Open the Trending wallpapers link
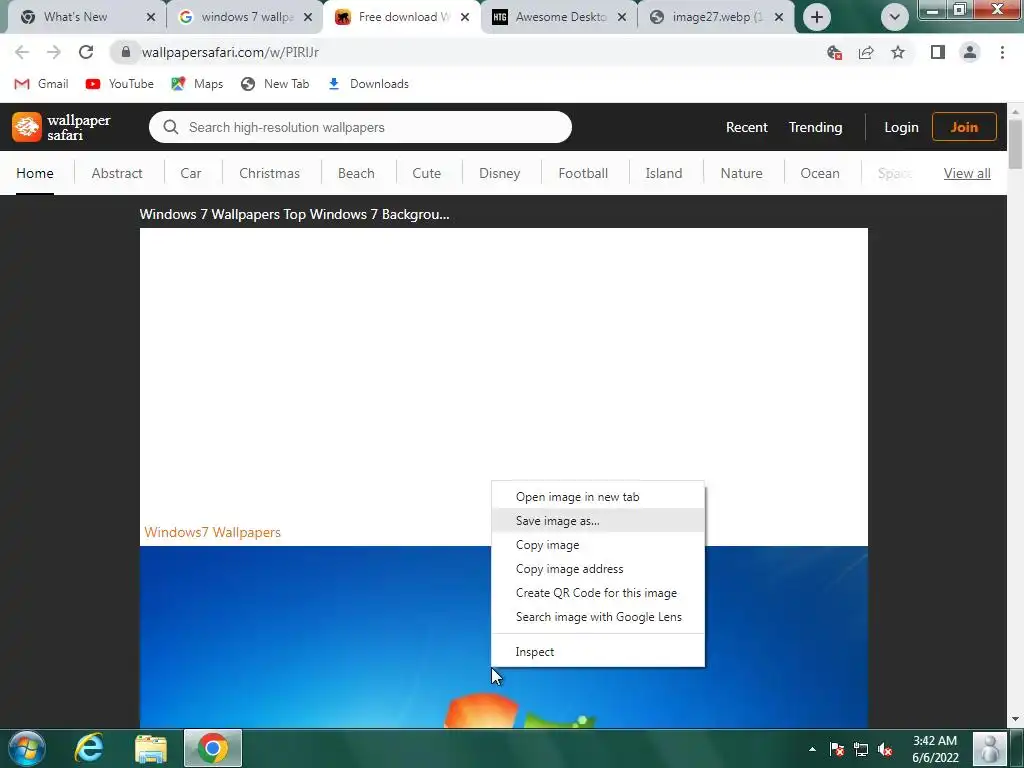This screenshot has height=768, width=1024. coord(815,127)
